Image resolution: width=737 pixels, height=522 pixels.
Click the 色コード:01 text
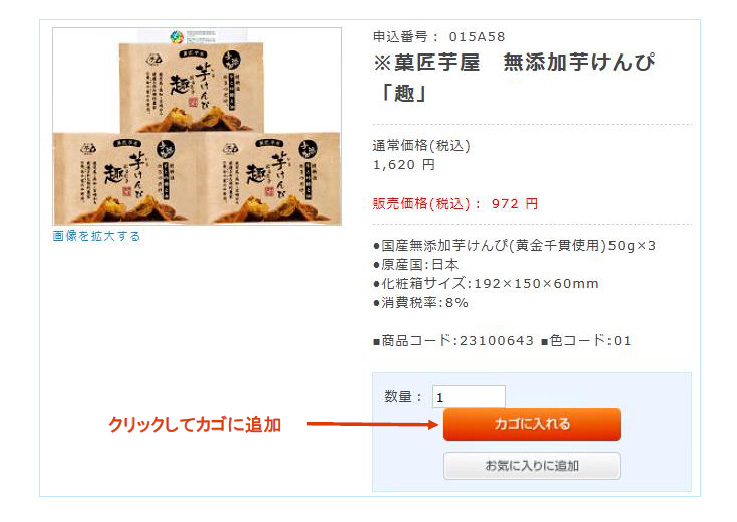point(586,340)
